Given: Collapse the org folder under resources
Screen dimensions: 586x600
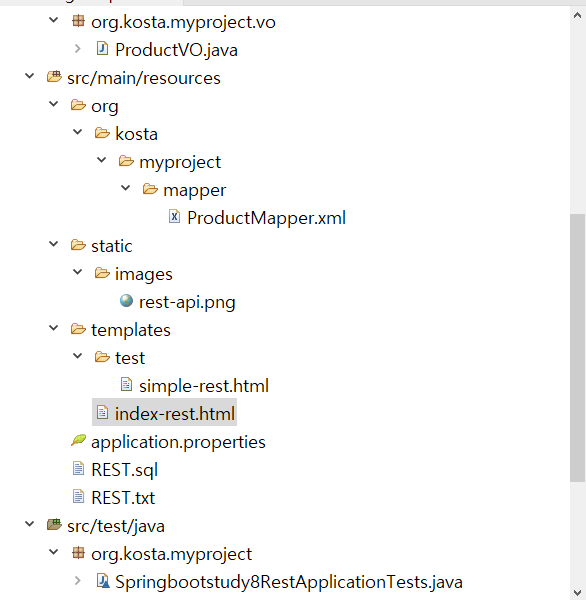Looking at the screenshot, I should pyautogui.click(x=54, y=104).
